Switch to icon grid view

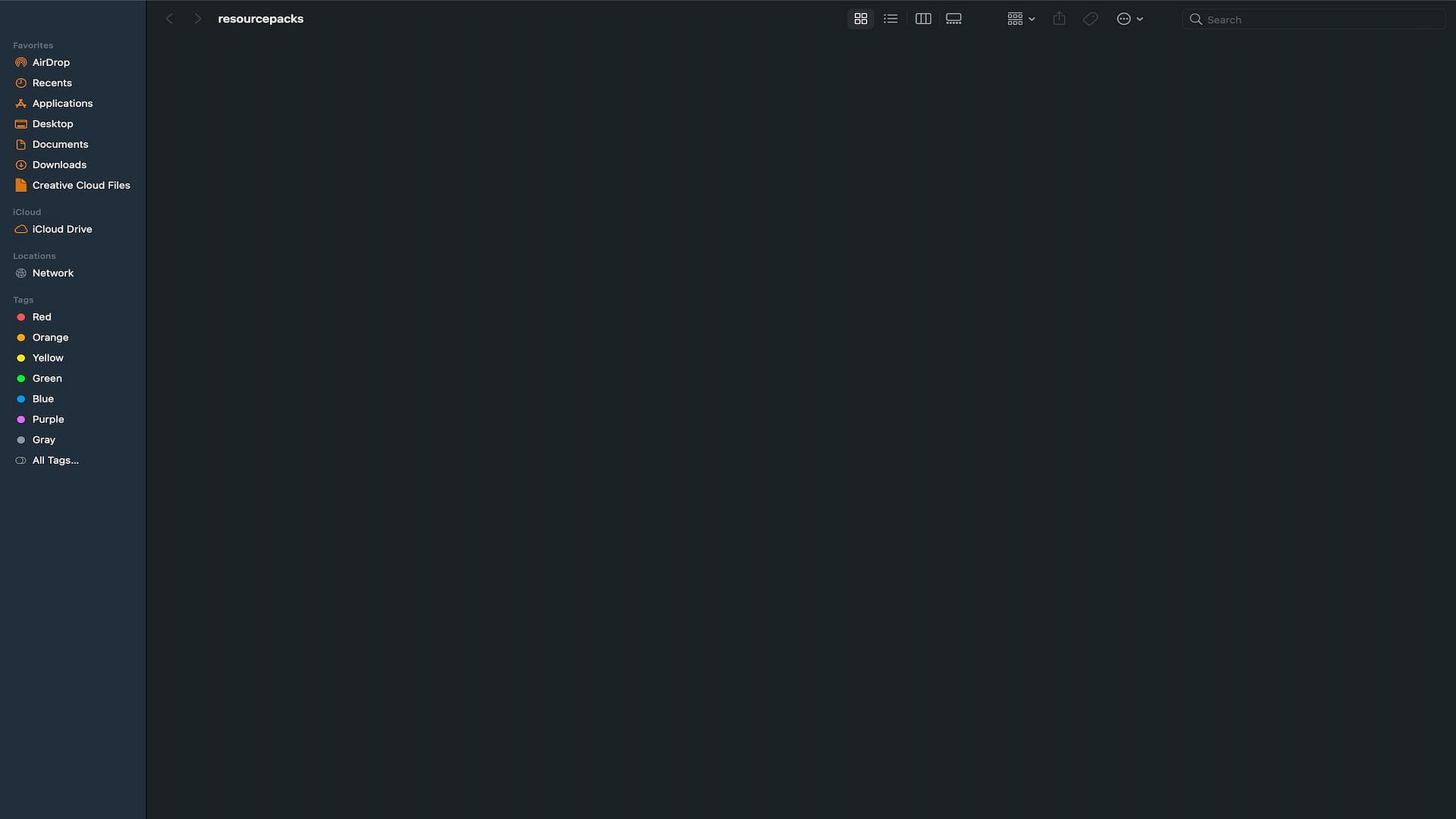[x=860, y=18]
